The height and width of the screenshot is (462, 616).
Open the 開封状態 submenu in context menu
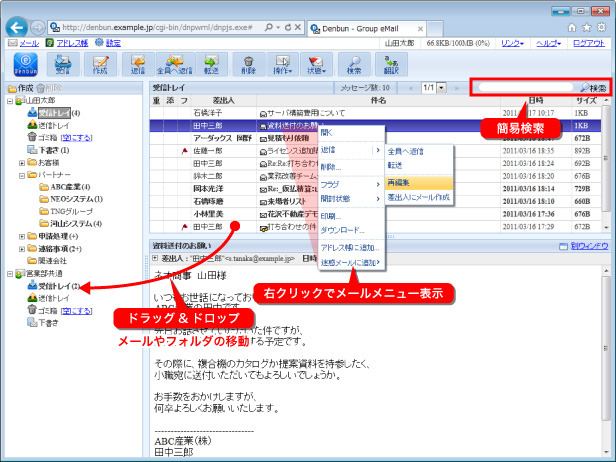(351, 199)
